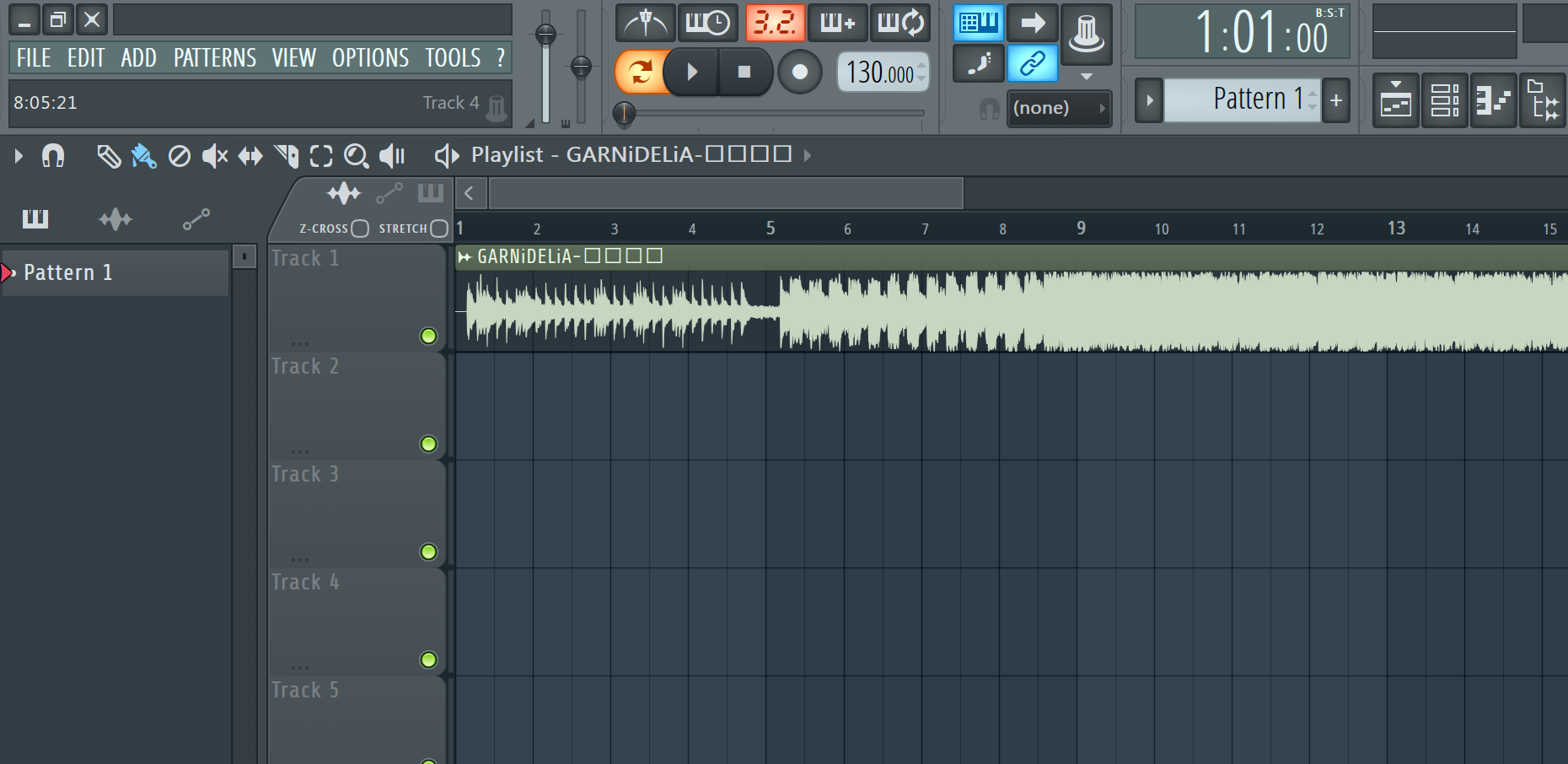Adjust the master pitch slider

pyautogui.click(x=581, y=66)
